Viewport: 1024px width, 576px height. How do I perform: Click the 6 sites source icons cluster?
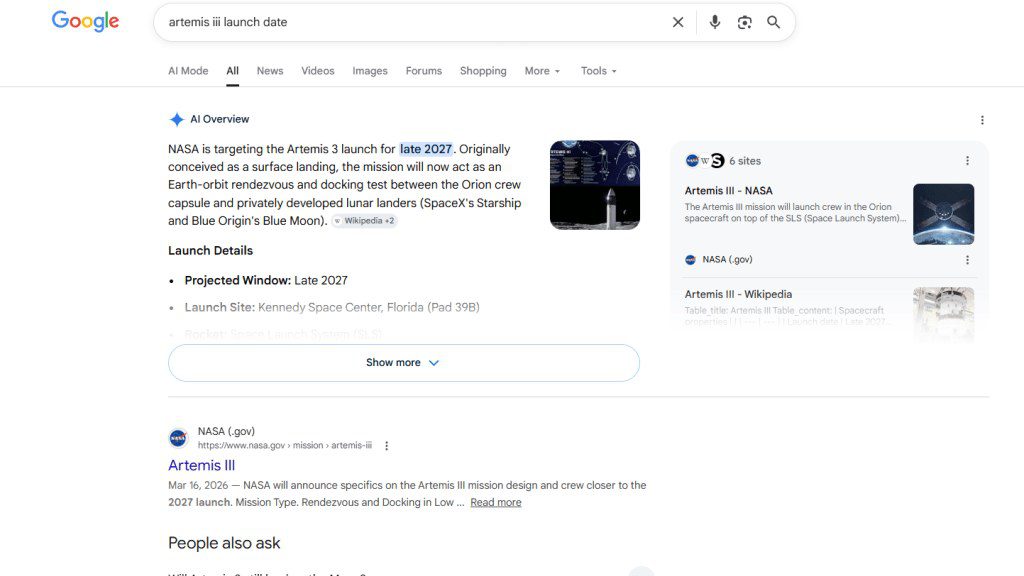[x=705, y=161]
